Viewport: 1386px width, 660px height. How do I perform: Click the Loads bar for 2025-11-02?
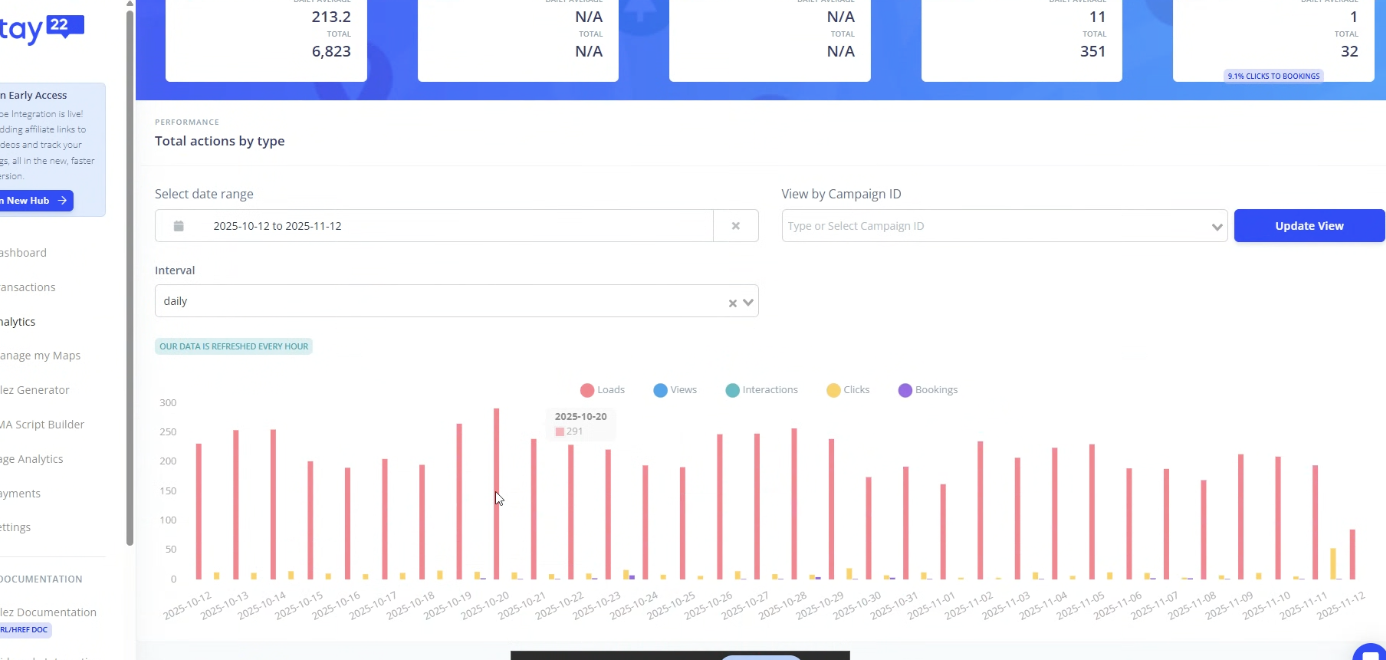(x=980, y=510)
